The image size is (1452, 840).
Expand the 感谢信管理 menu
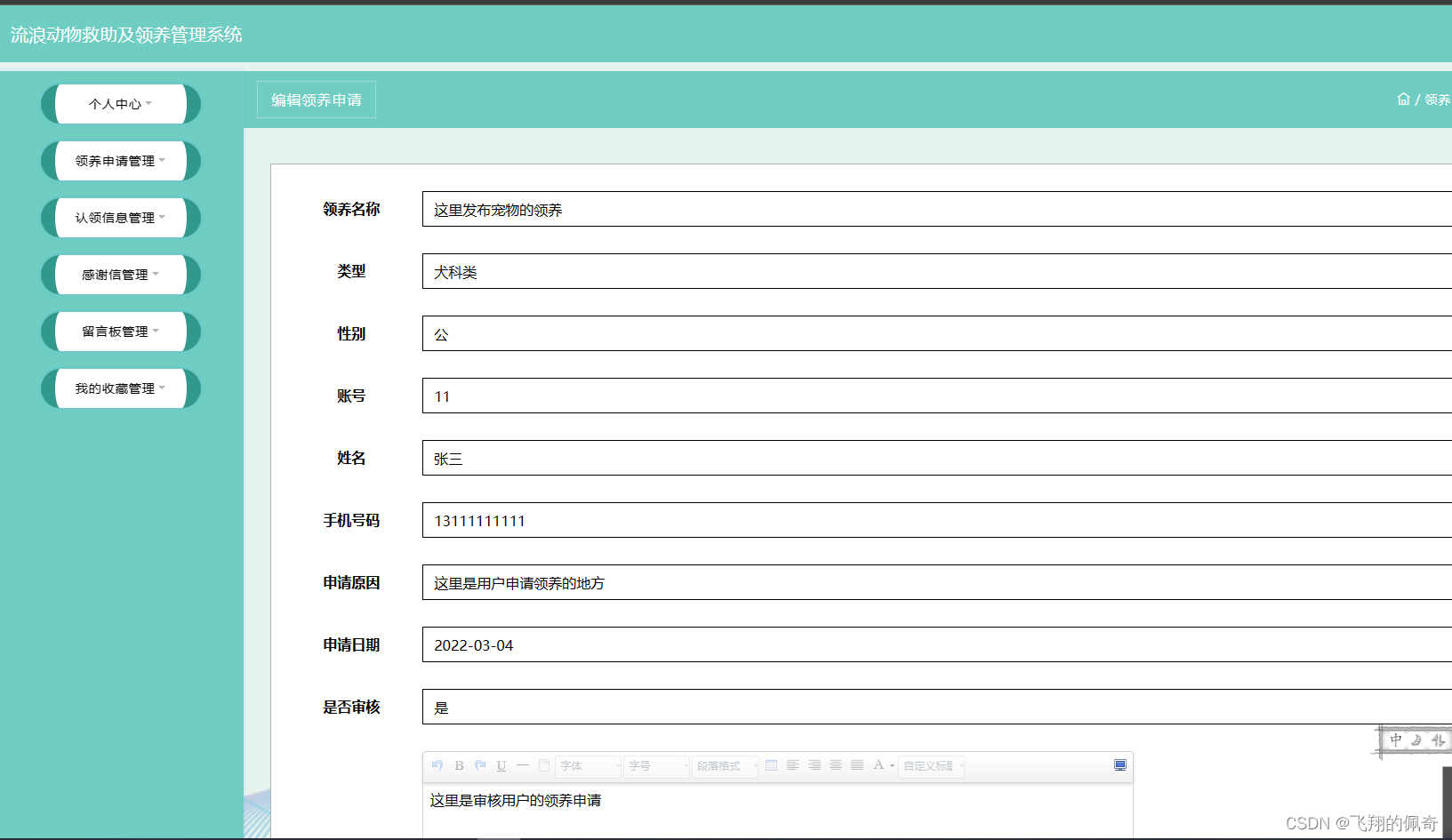coord(121,275)
